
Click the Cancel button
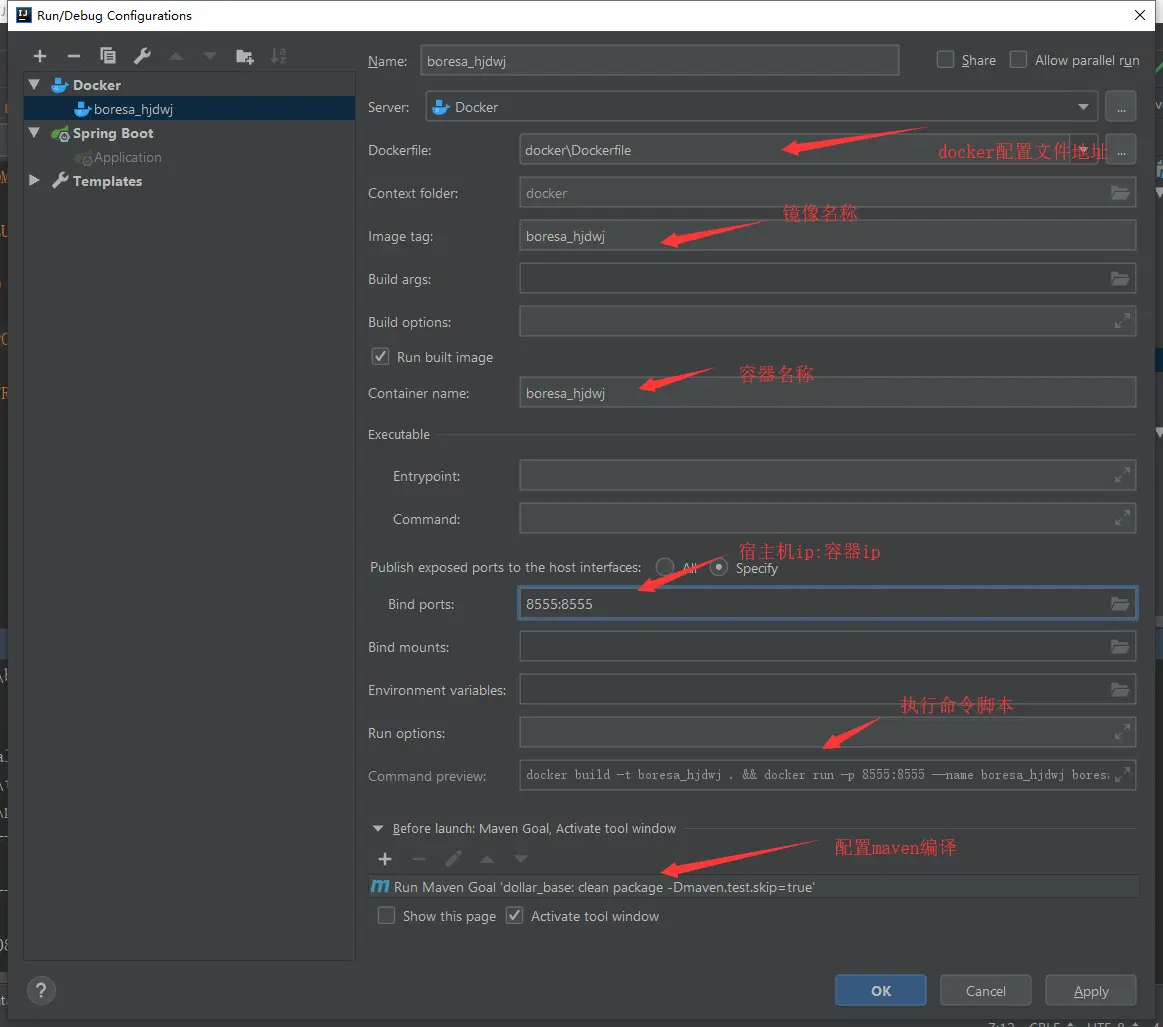[985, 991]
